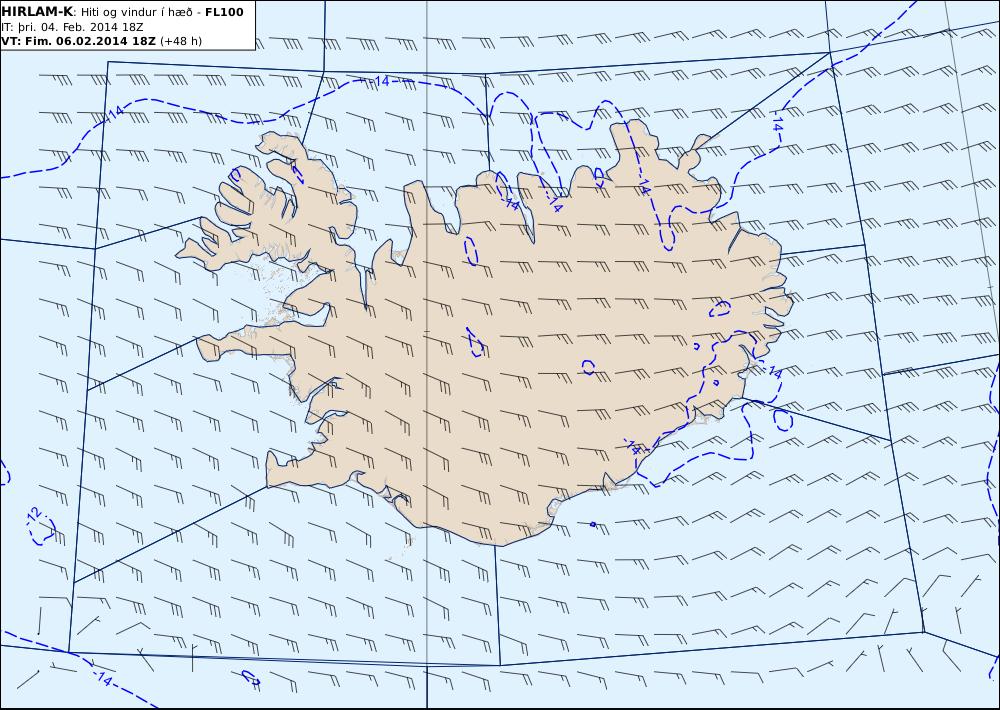Click the '12' temperature contour label
This screenshot has height=710, width=1000.
[x=35, y=514]
